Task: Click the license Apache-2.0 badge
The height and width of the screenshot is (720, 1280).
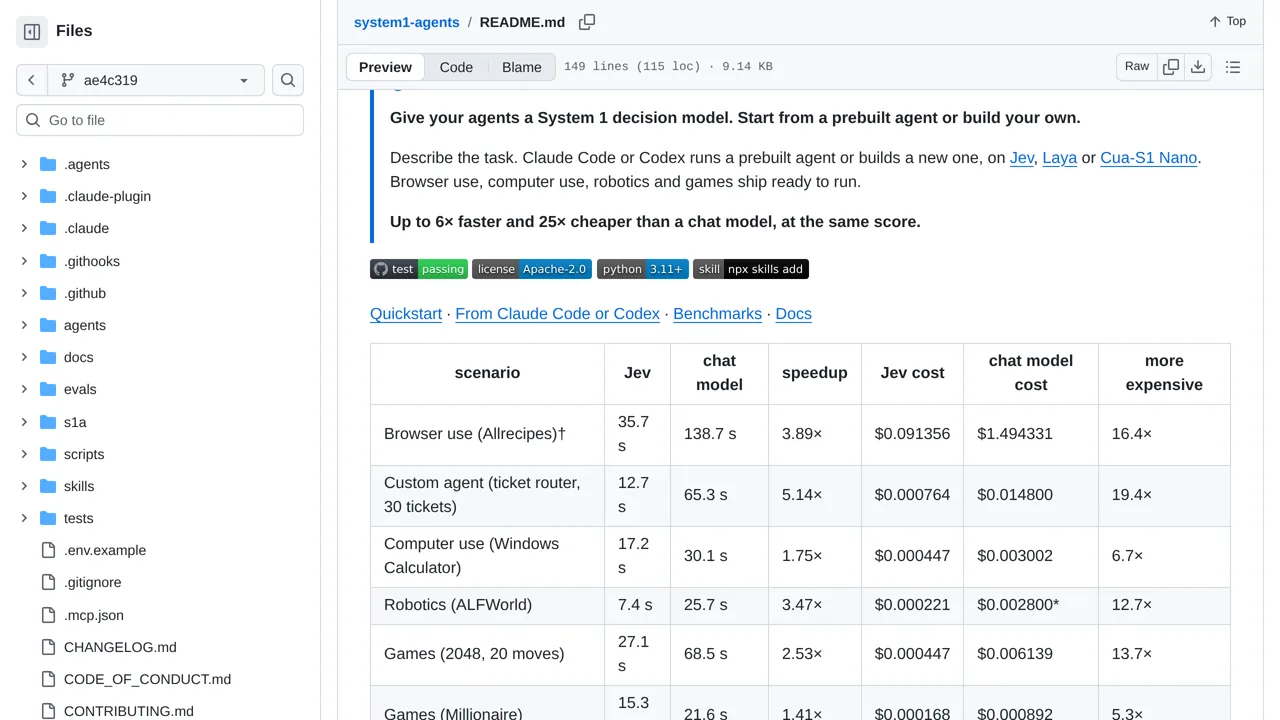Action: (532, 269)
